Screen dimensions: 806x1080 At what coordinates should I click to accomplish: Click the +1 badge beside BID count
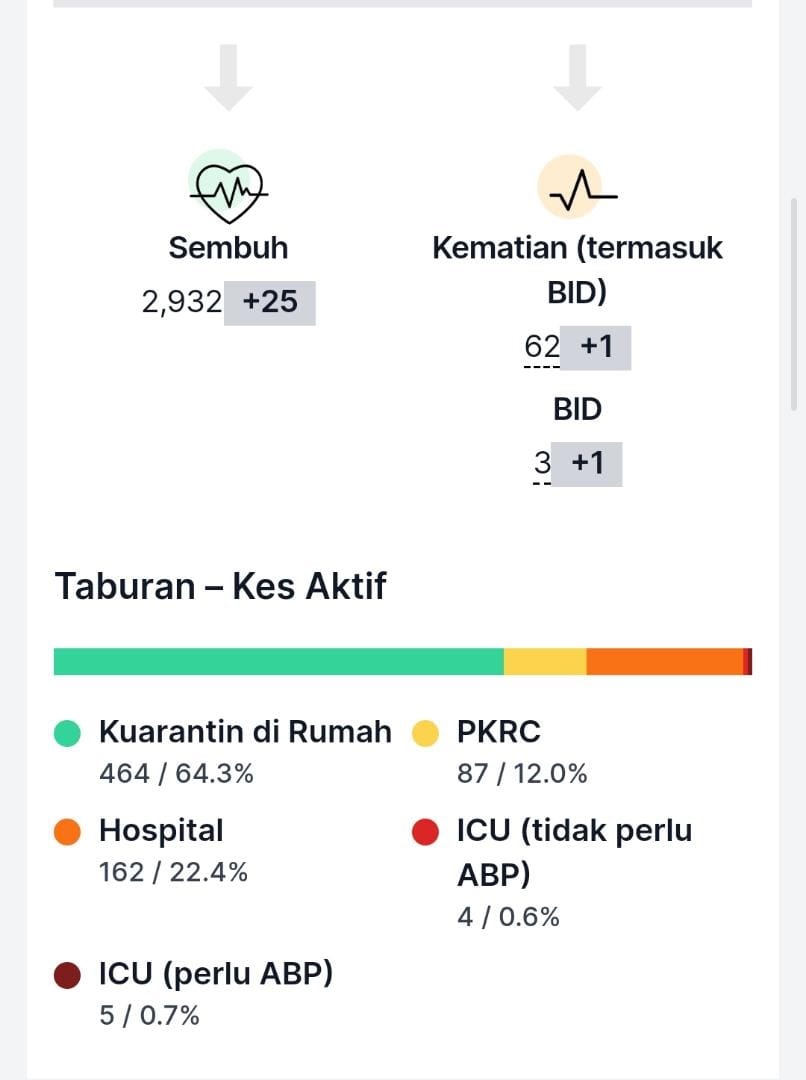(x=586, y=464)
